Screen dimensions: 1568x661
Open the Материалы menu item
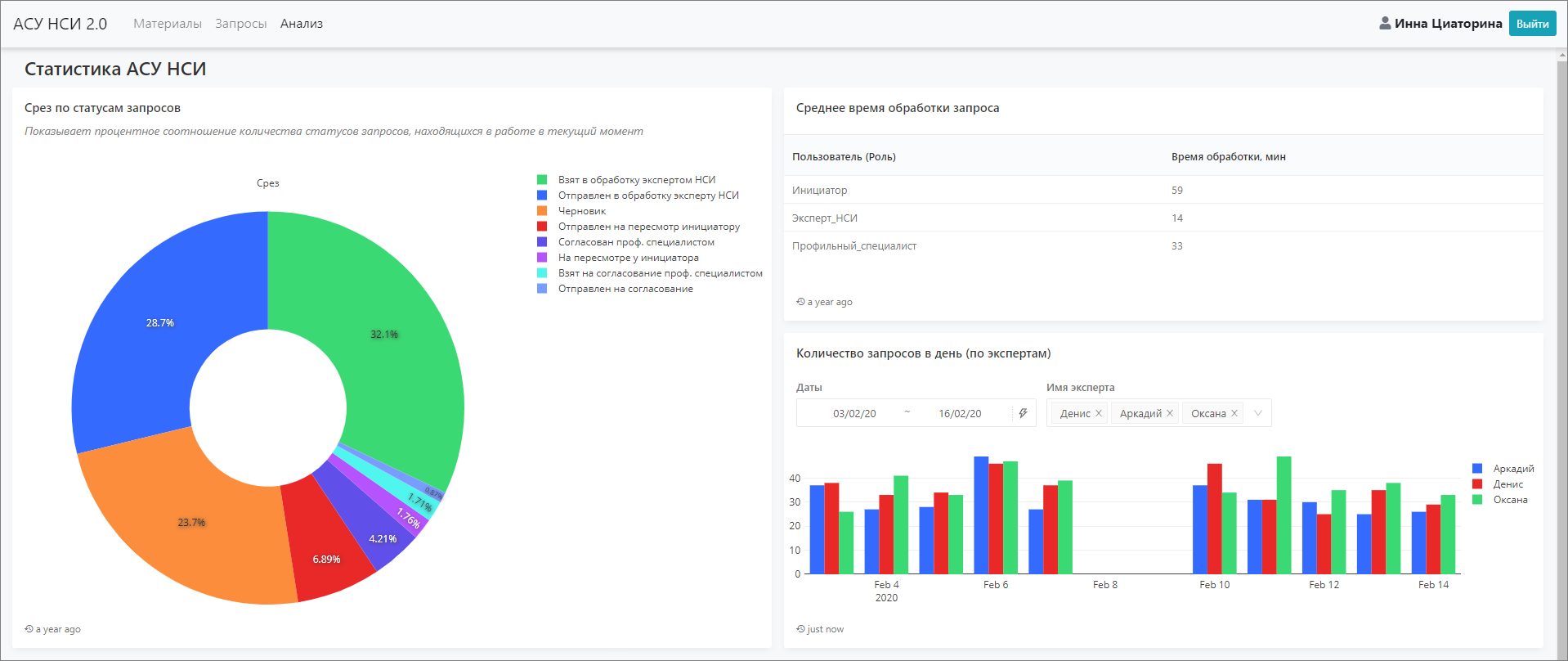[168, 24]
